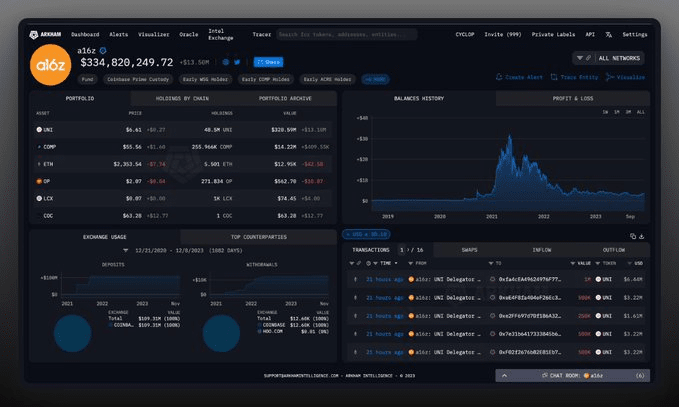Expand the Chat Room a16z bar
Screen dimensions: 679x407
(571, 375)
